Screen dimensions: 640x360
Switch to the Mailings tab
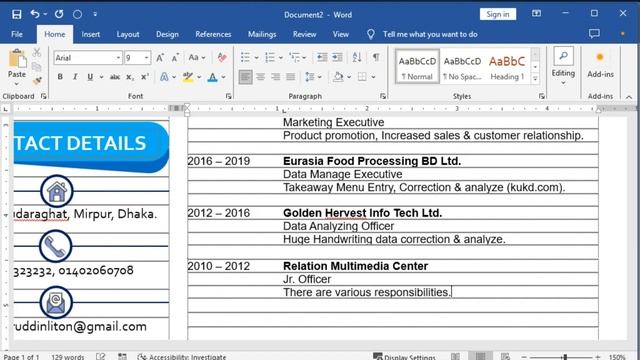262,34
